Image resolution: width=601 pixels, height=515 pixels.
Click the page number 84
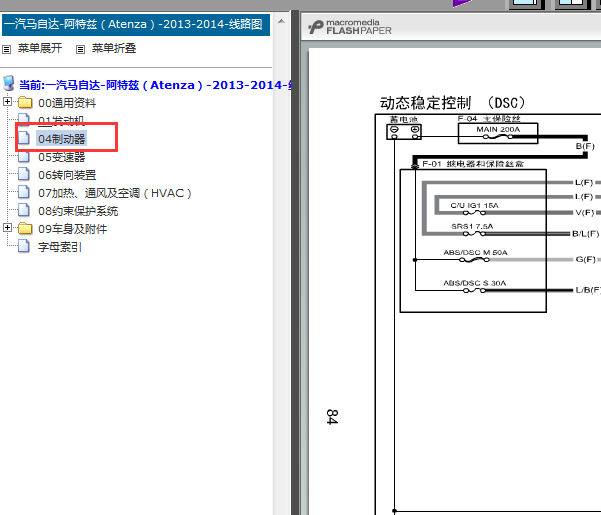[332, 417]
